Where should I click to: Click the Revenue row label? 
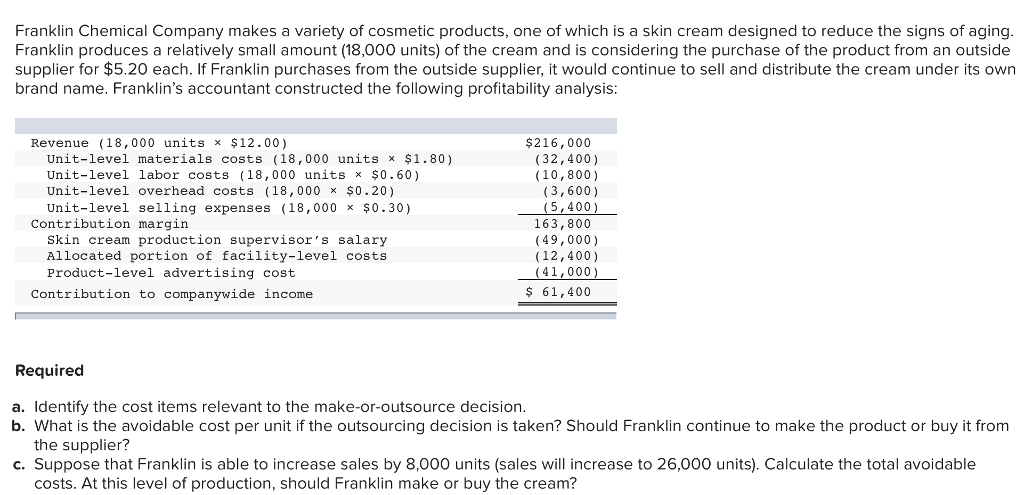159,143
